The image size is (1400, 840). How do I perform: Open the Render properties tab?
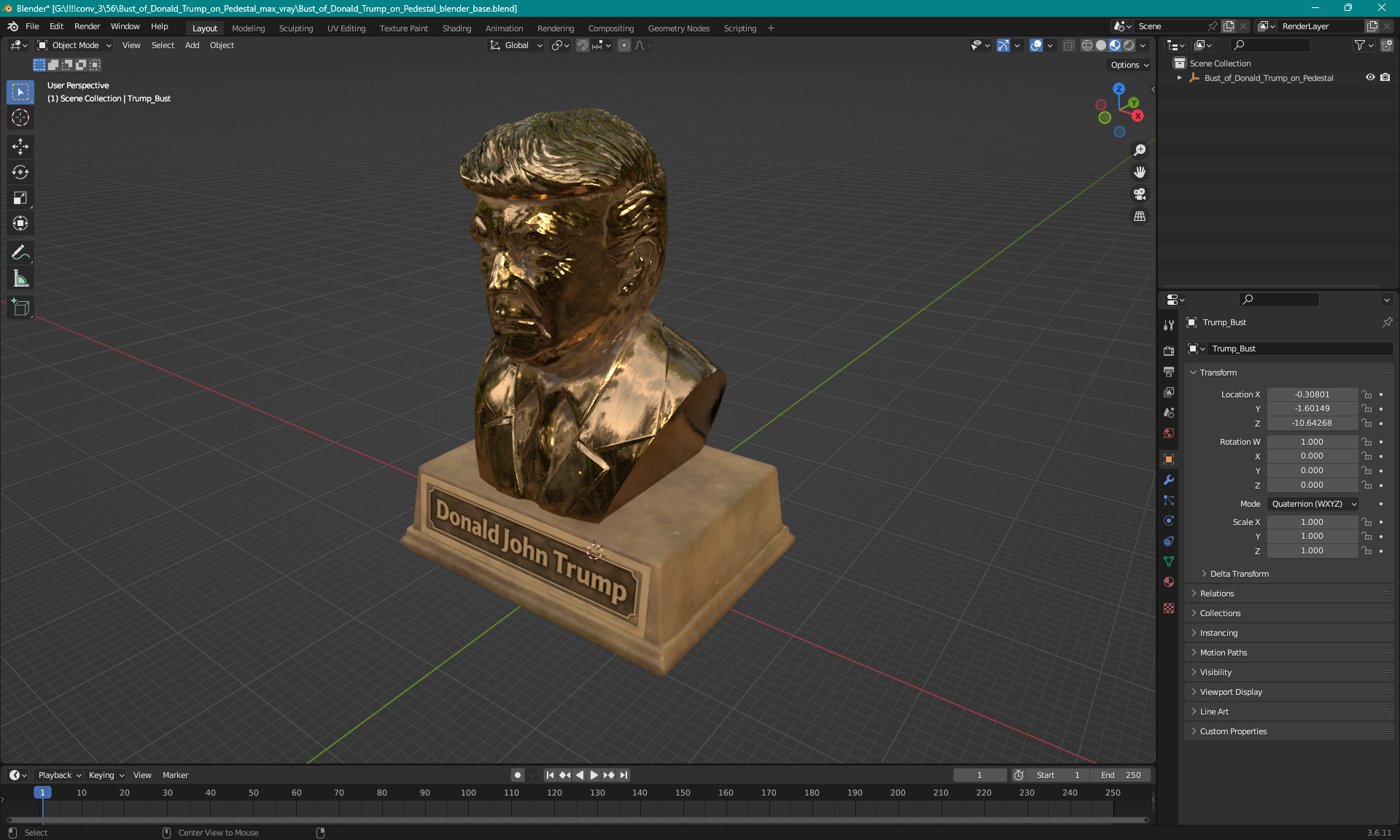(x=1169, y=351)
